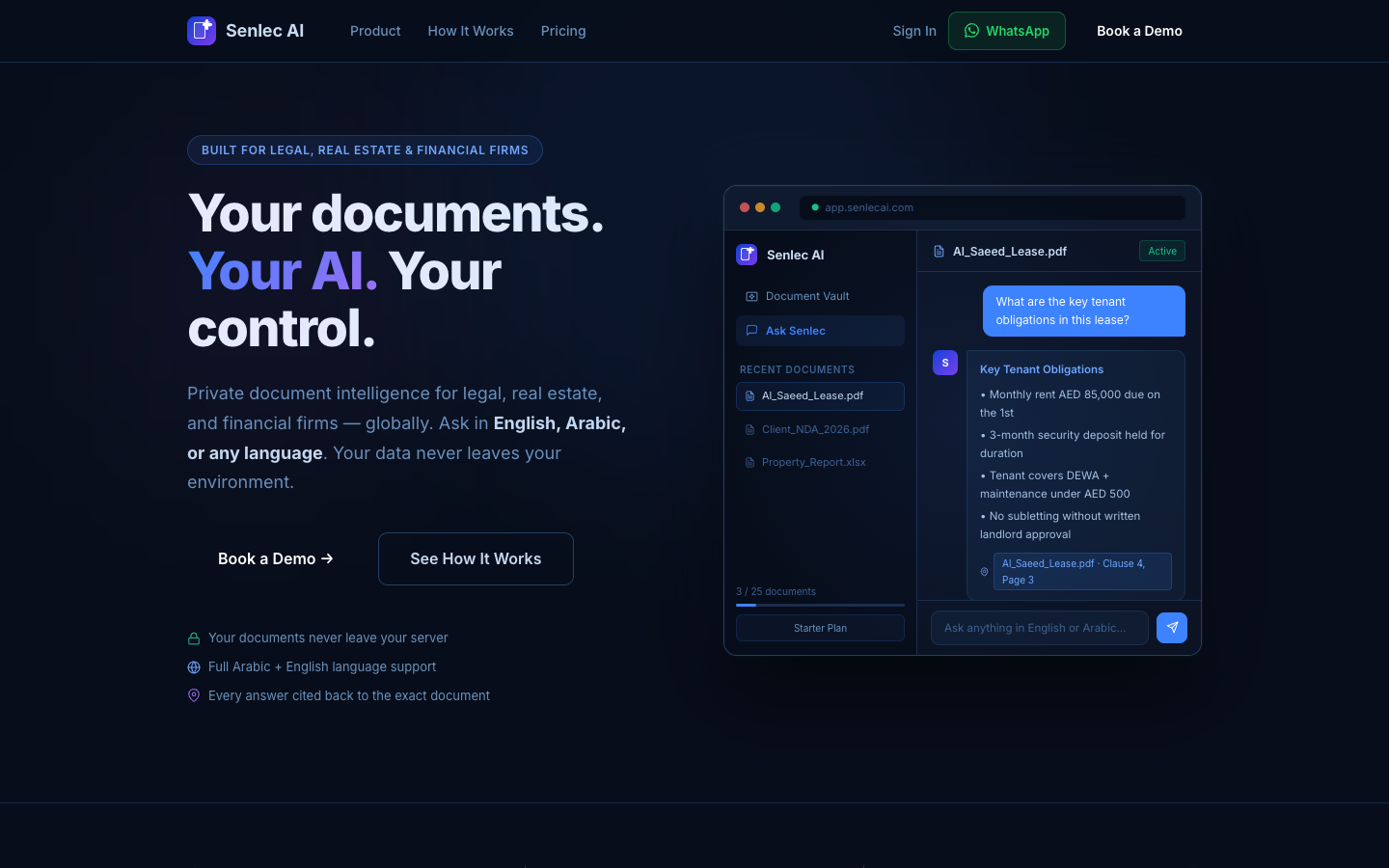Click the send paper-plane button
Screen dimensions: 1389x868
click(1172, 628)
